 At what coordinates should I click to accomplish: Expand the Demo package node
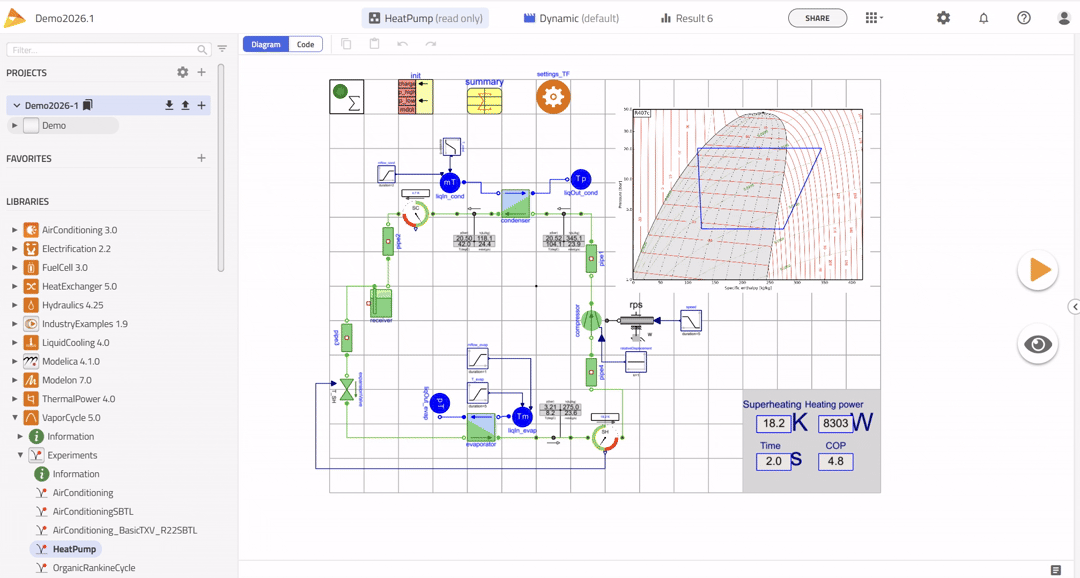pos(15,126)
